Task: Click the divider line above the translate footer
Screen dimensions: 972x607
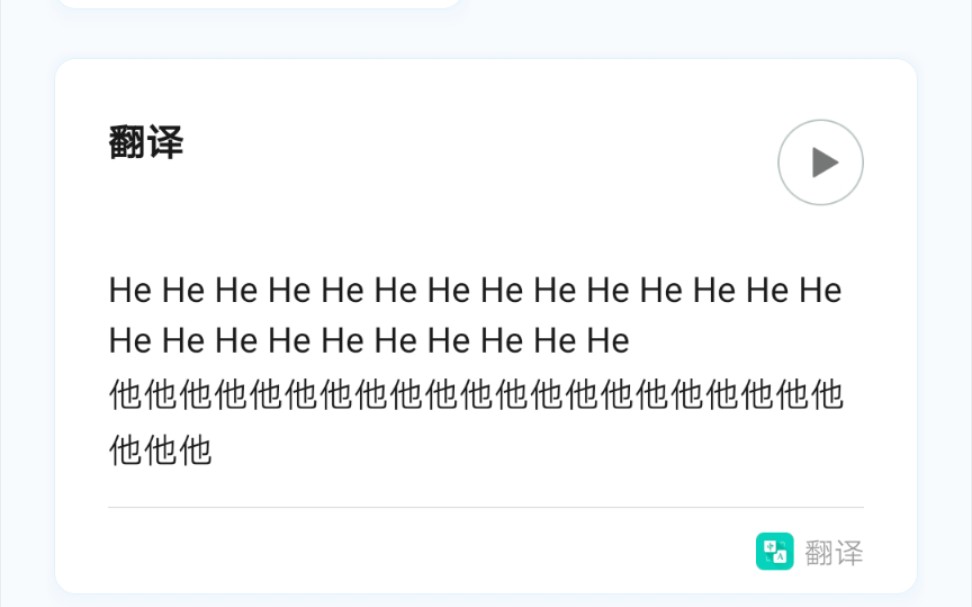Action: 485,507
